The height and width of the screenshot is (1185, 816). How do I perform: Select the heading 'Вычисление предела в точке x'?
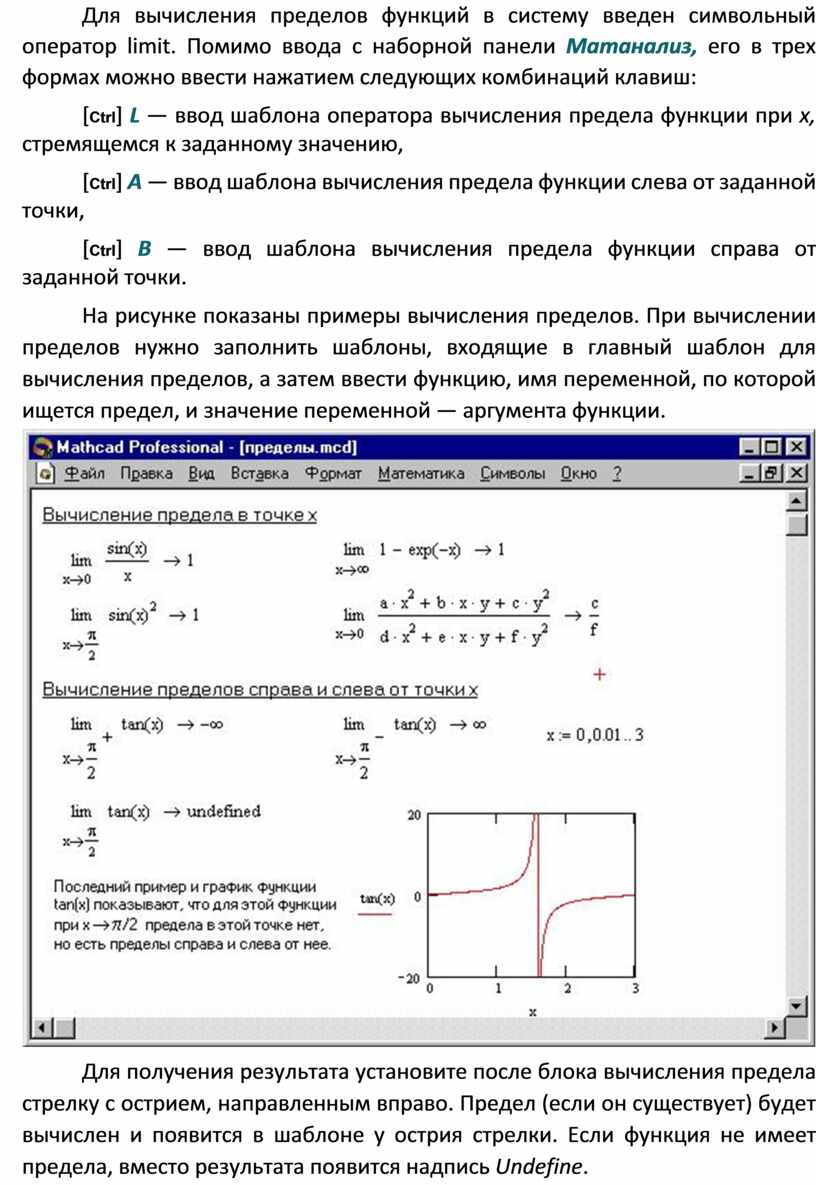pos(179,515)
